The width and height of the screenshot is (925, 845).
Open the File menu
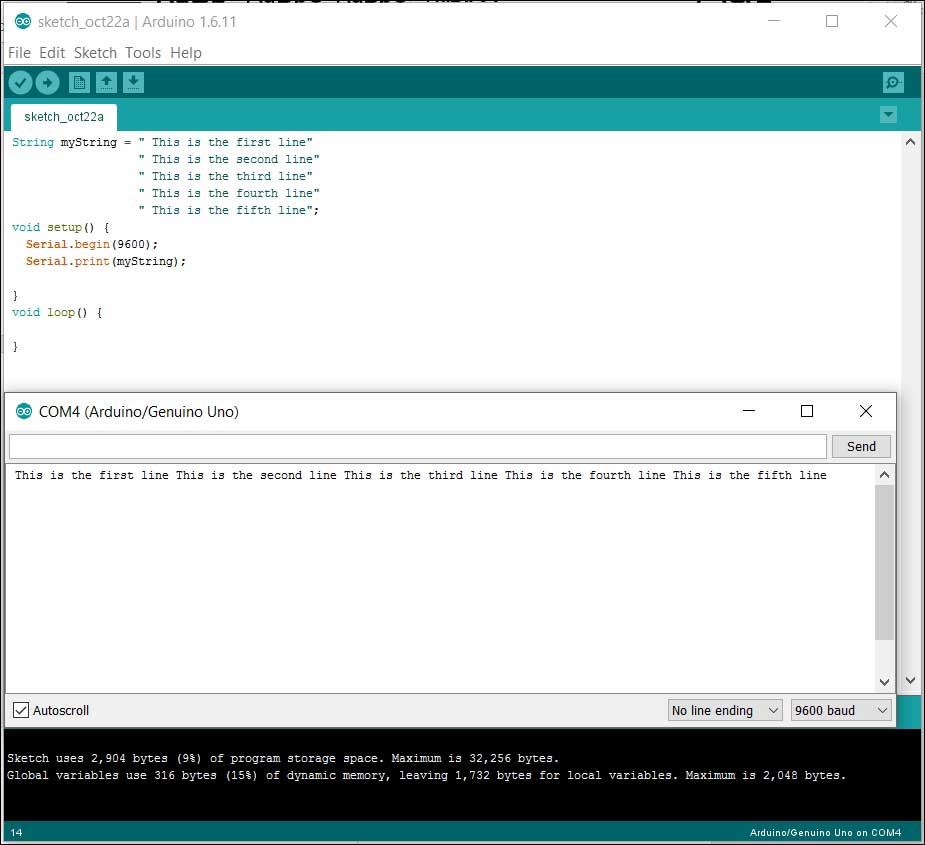pos(19,53)
